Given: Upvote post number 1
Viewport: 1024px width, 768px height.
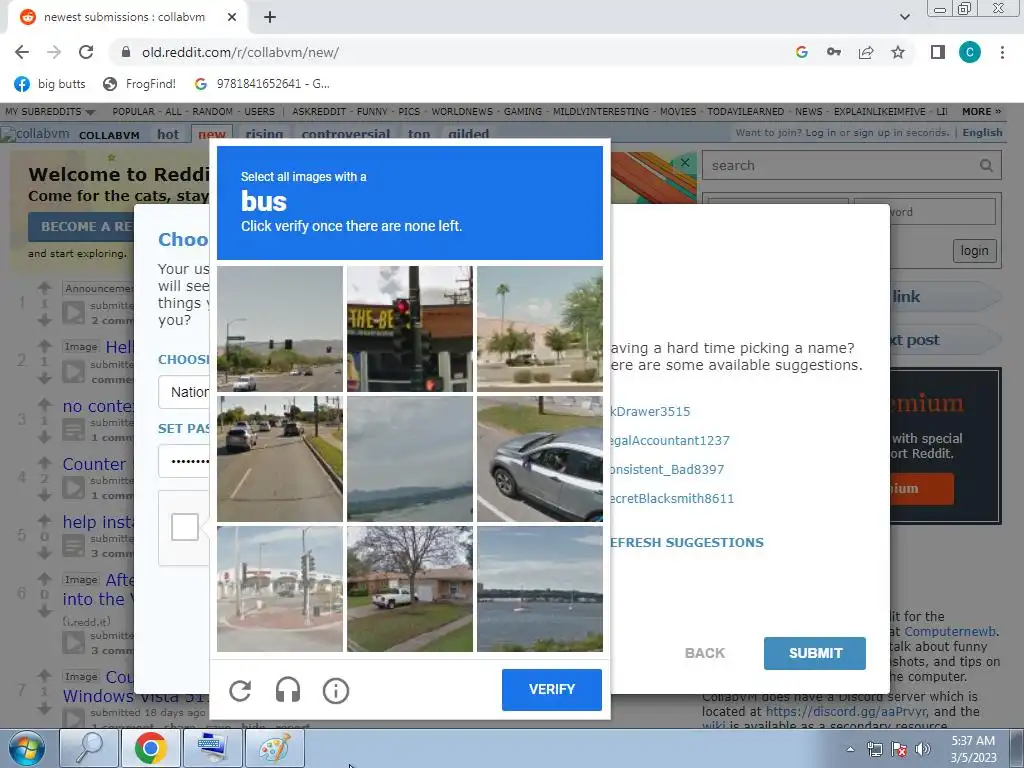Looking at the screenshot, I should point(44,287).
